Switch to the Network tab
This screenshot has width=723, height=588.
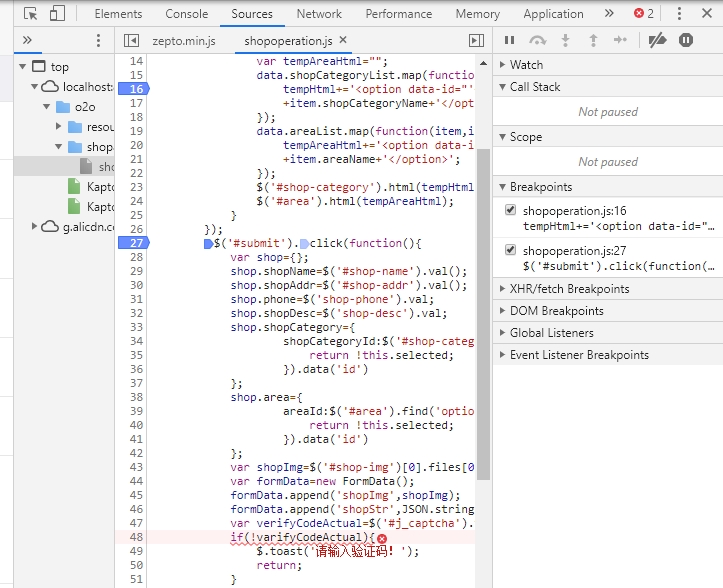(x=319, y=14)
